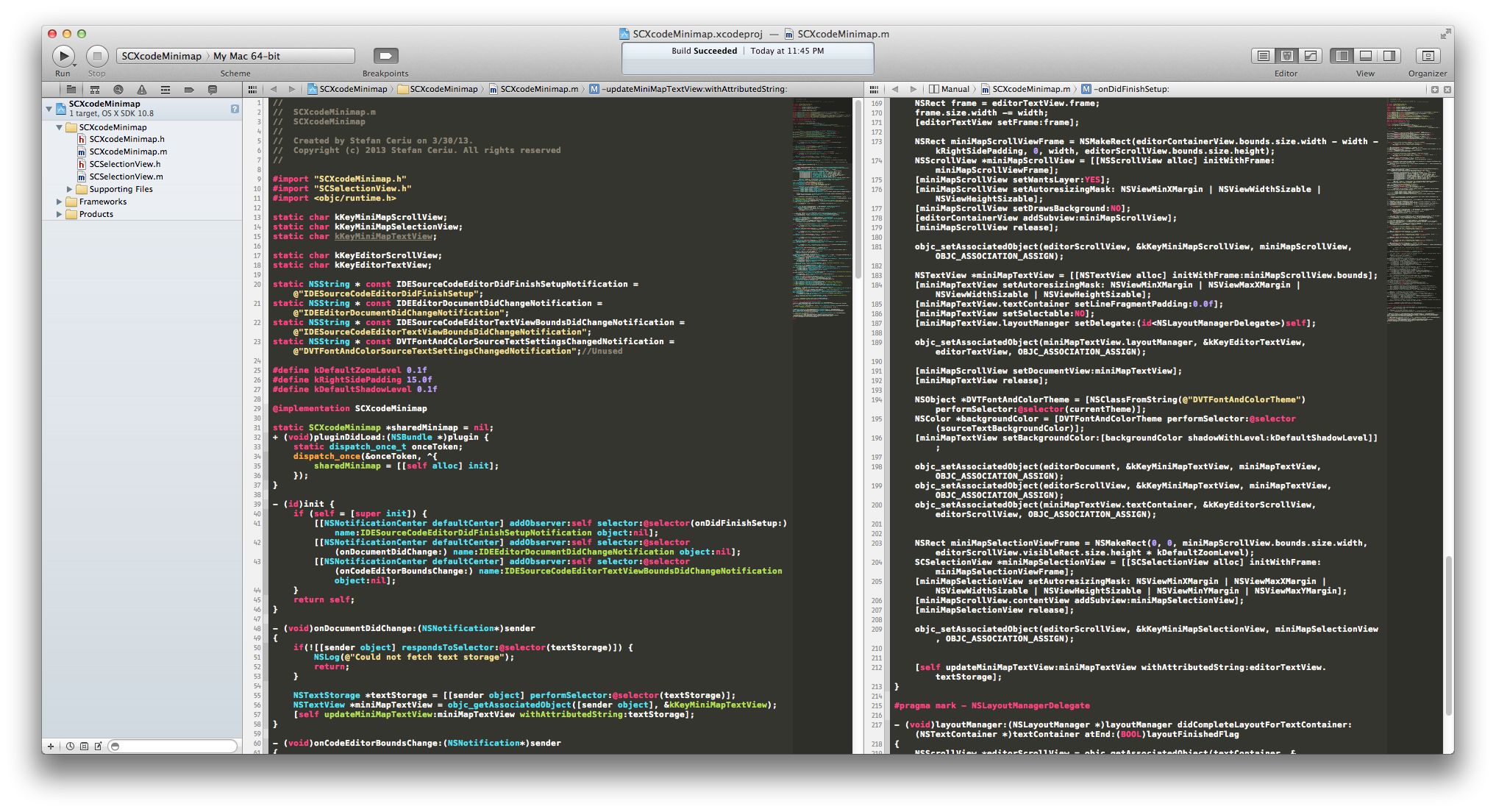1496x812 pixels.
Task: Toggle the Utilities pane visibility
Action: pyautogui.click(x=1389, y=56)
